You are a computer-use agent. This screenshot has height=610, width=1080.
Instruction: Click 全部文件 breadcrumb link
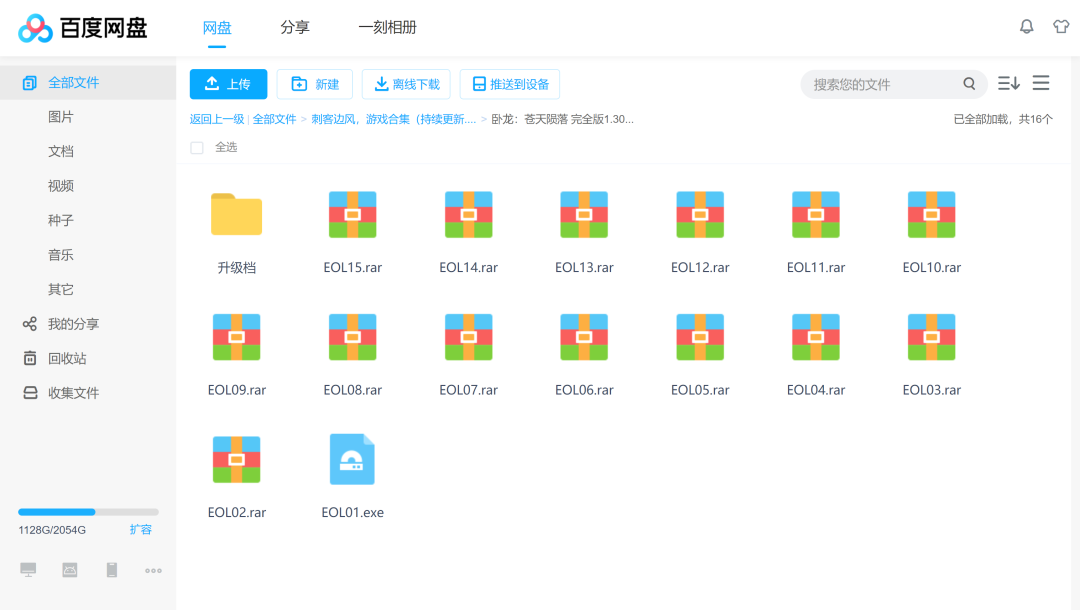click(x=274, y=119)
